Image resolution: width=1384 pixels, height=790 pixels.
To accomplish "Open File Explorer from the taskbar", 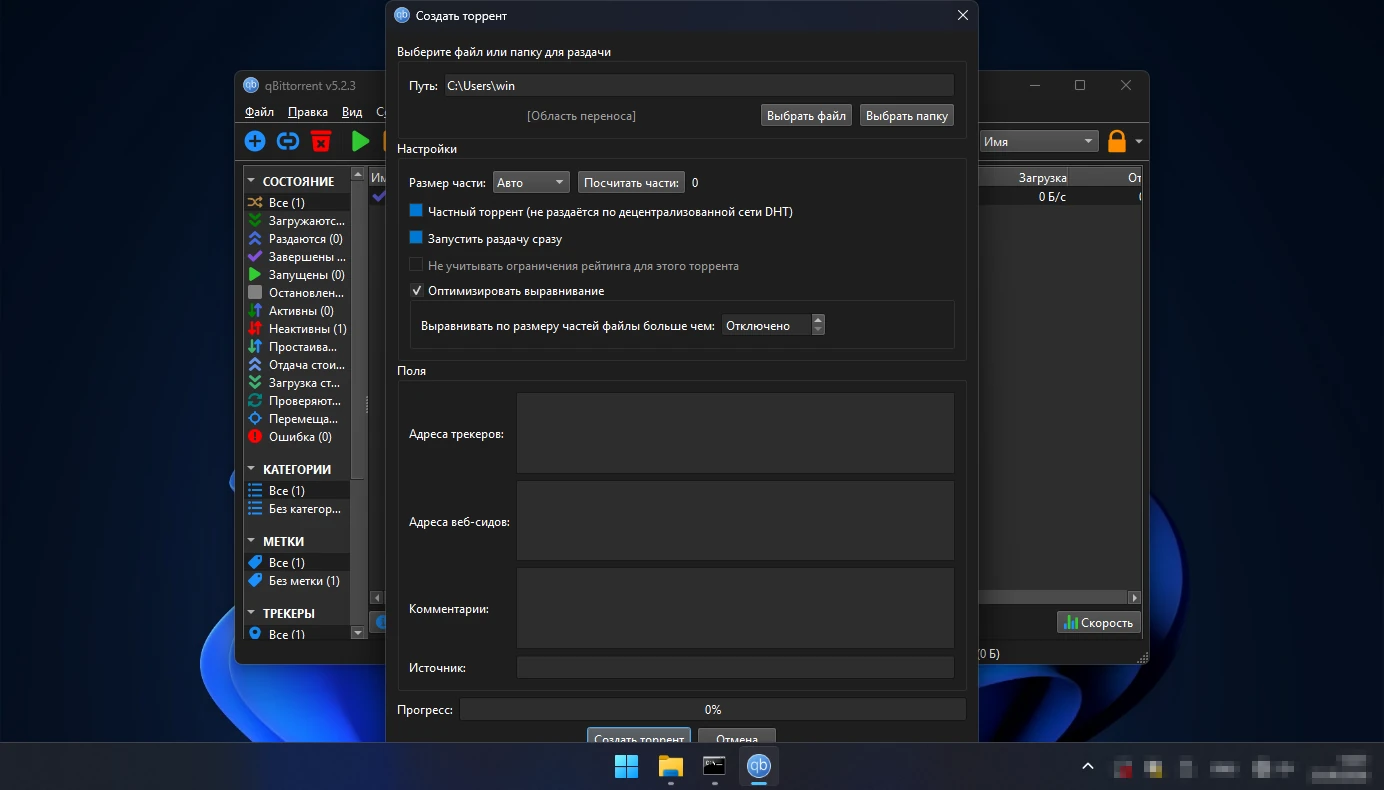I will [x=670, y=766].
